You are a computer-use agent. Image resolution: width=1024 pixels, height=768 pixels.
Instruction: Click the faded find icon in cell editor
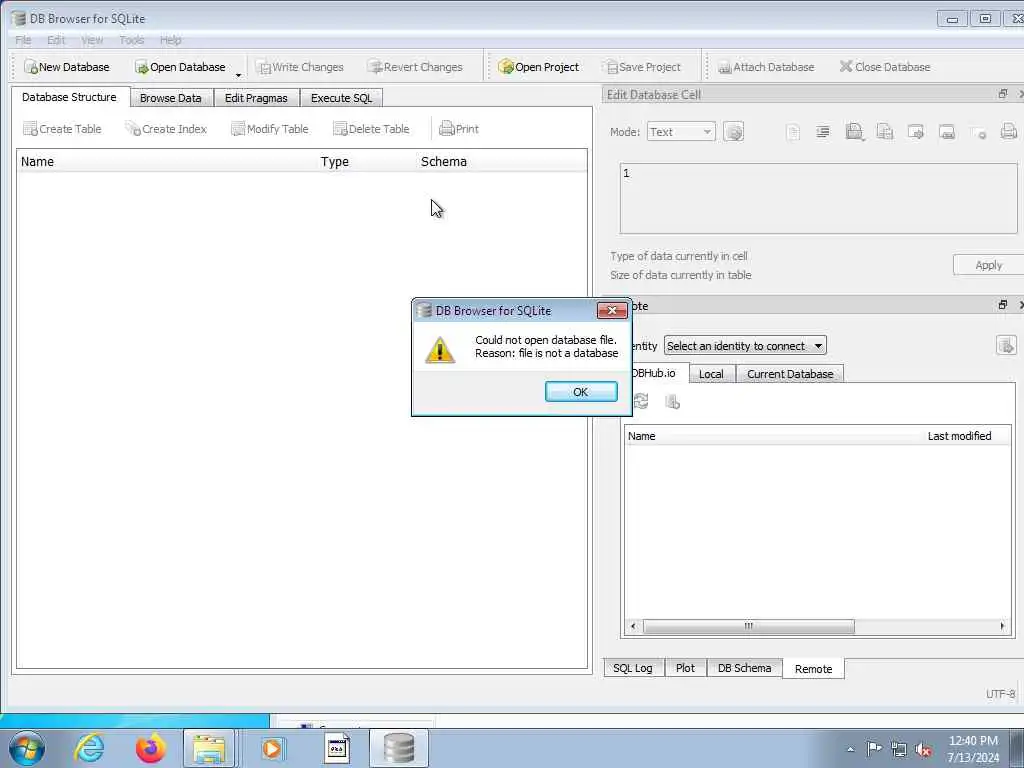978,133
